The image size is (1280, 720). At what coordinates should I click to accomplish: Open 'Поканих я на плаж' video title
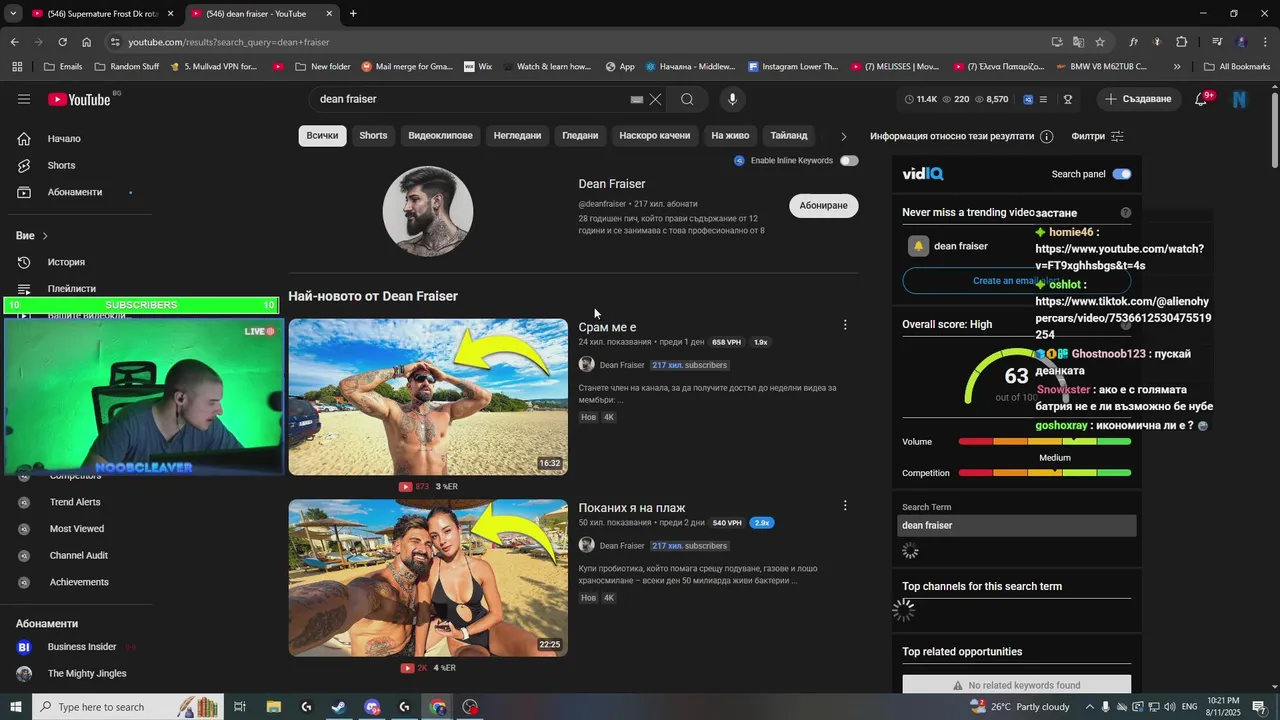point(632,509)
